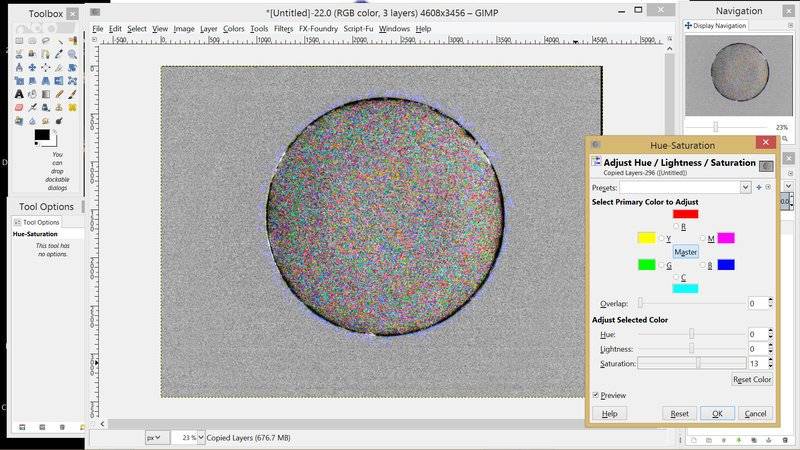Select the Zoom magnifier tool
This screenshot has height=450, width=800.
click(72, 54)
